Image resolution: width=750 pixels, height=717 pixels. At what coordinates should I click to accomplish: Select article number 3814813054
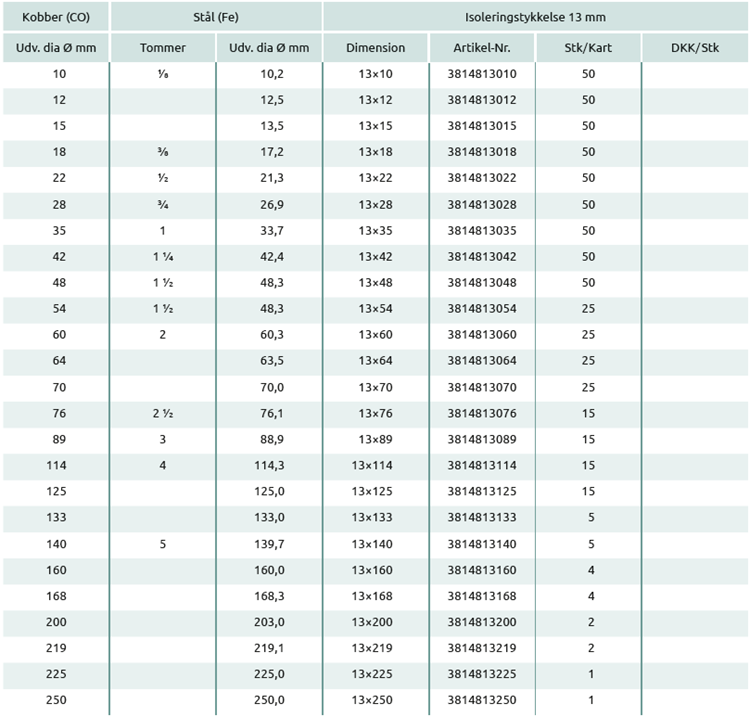(482, 309)
